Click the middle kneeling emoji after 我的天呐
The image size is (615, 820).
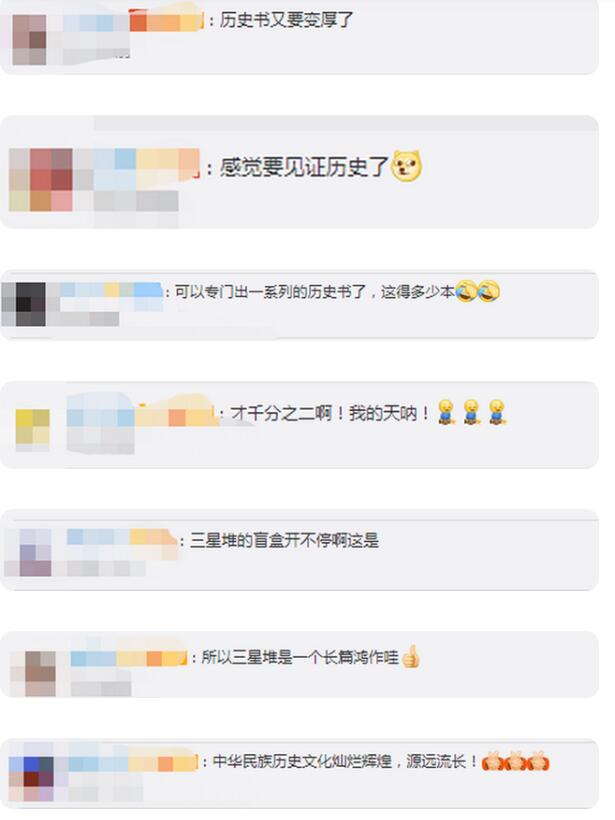pyautogui.click(x=472, y=412)
